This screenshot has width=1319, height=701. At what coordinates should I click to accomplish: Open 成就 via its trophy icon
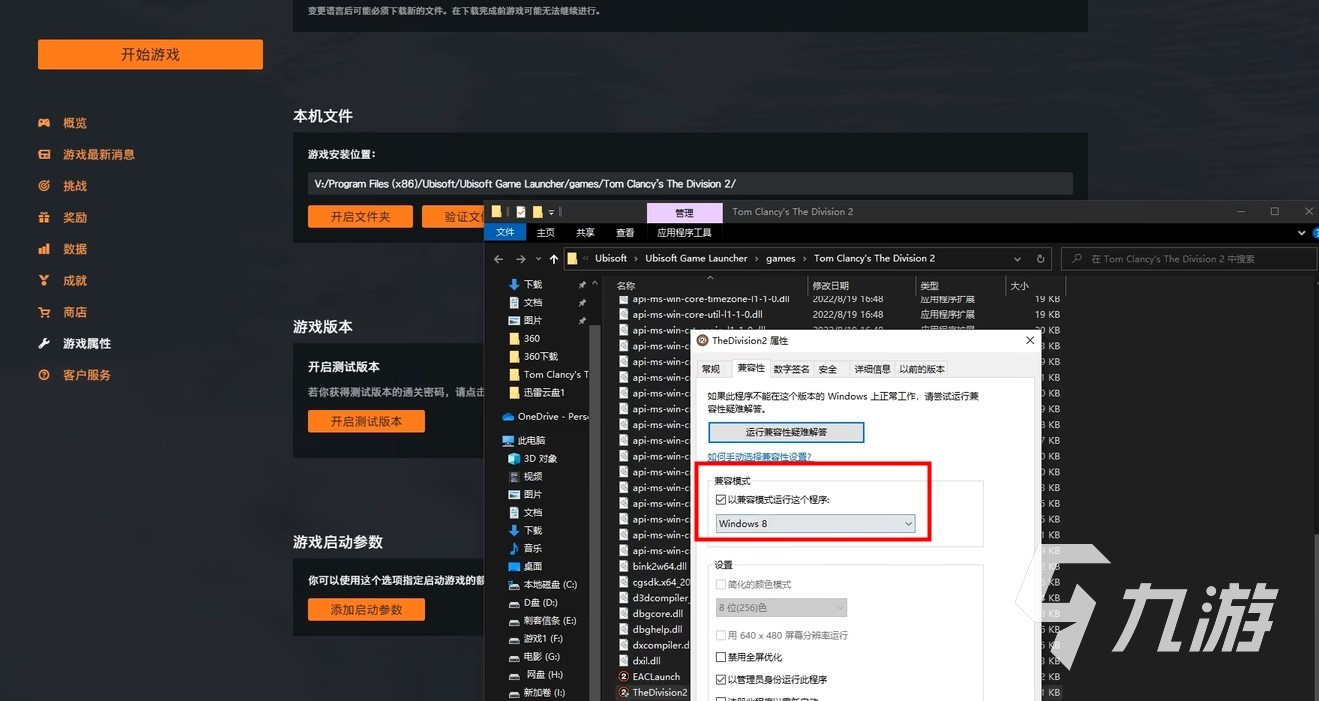coord(44,281)
